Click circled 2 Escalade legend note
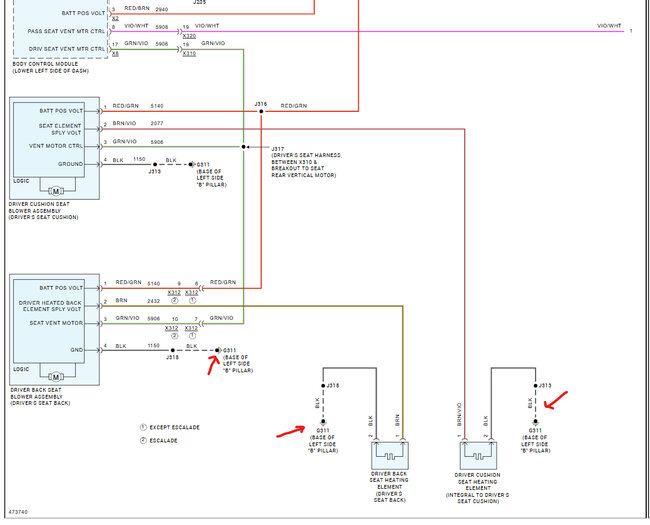 (159, 440)
